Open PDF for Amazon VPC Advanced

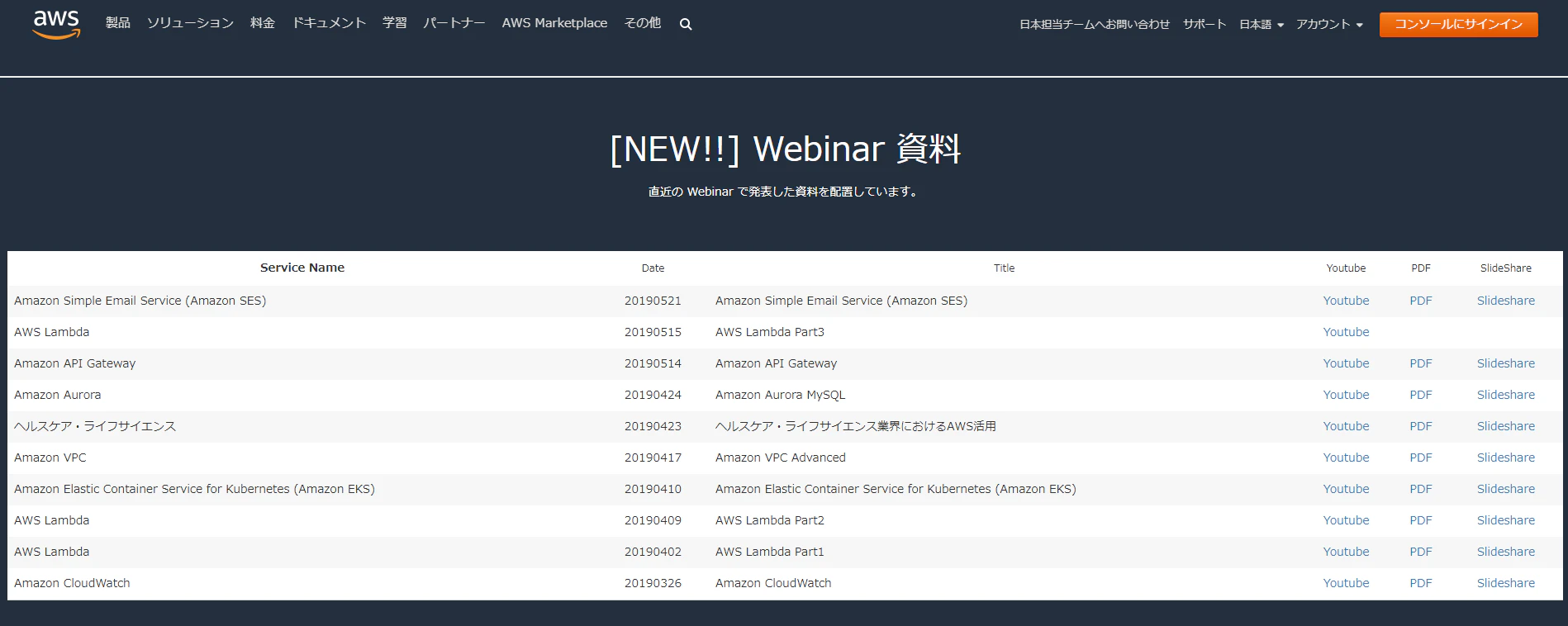tap(1421, 458)
